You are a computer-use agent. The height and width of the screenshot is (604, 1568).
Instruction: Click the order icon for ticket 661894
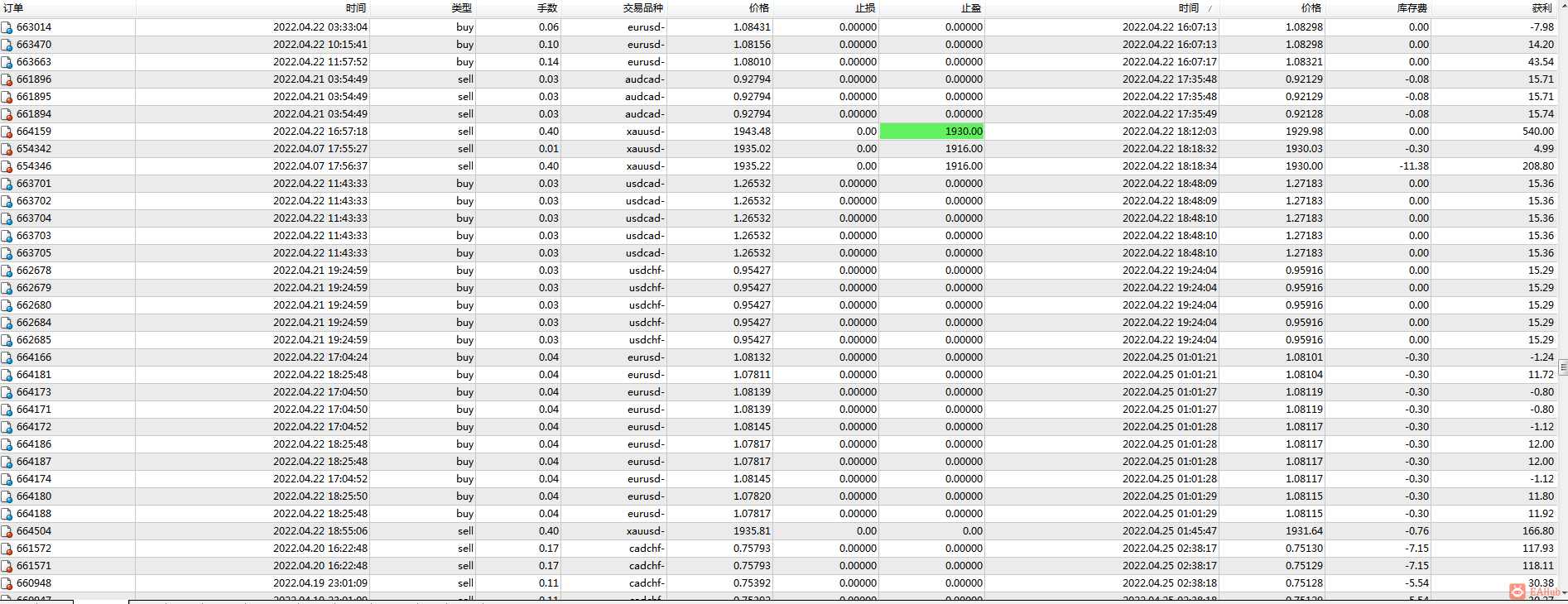(7, 114)
